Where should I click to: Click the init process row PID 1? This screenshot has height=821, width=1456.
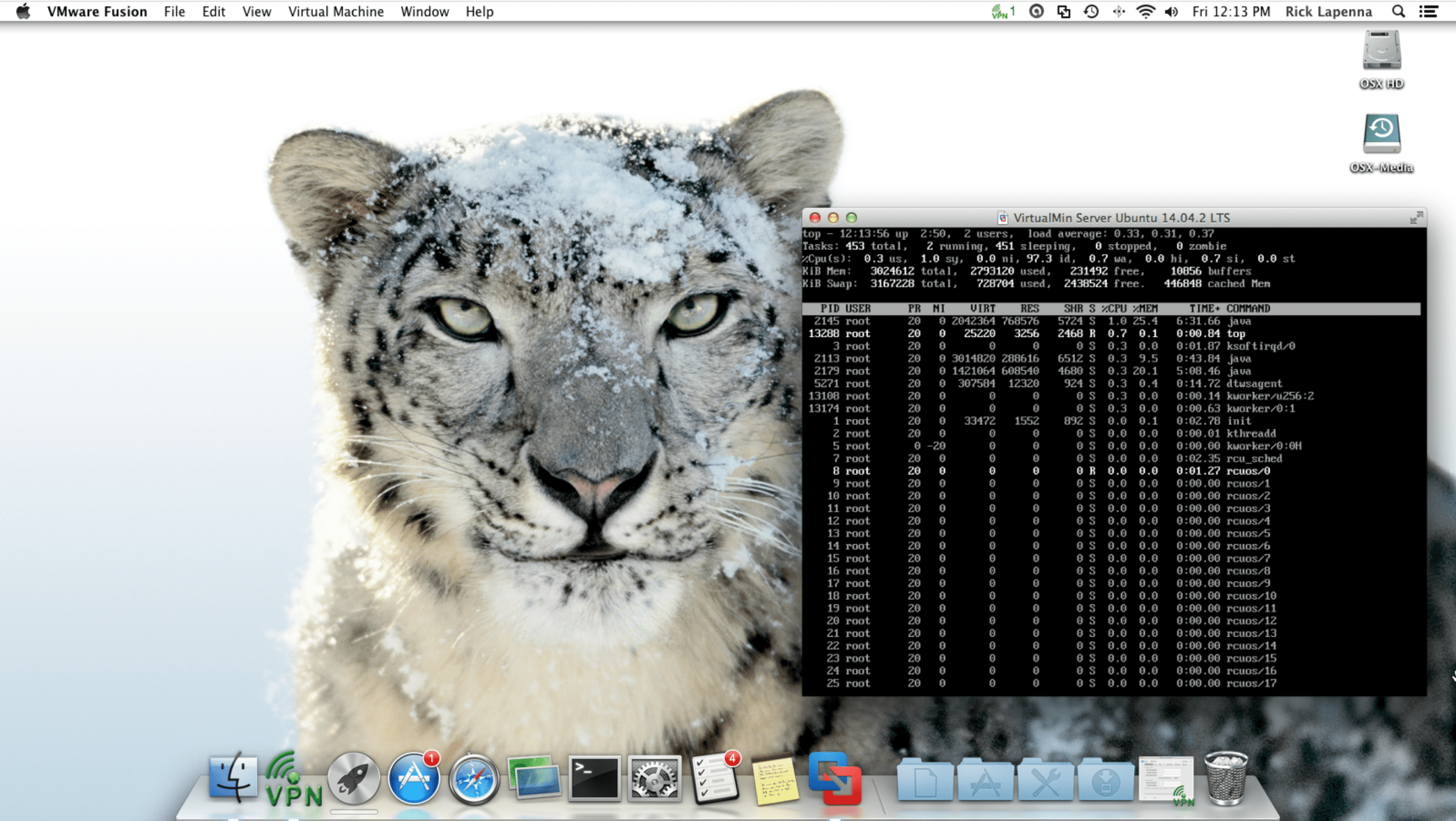click(1111, 421)
